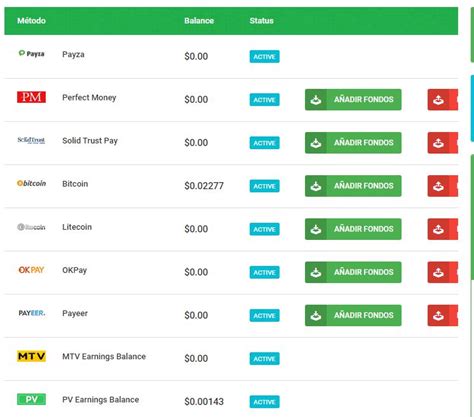Click the Perfect Money PM logo
This screenshot has height=417, width=474.
[x=31, y=97]
